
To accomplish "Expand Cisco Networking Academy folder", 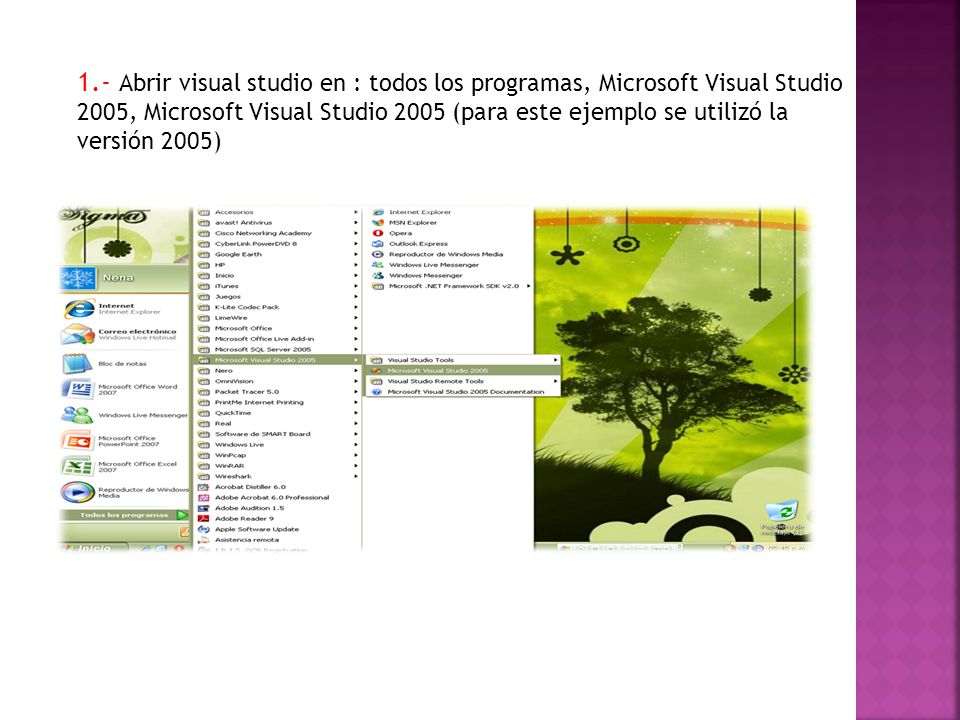I will point(277,233).
